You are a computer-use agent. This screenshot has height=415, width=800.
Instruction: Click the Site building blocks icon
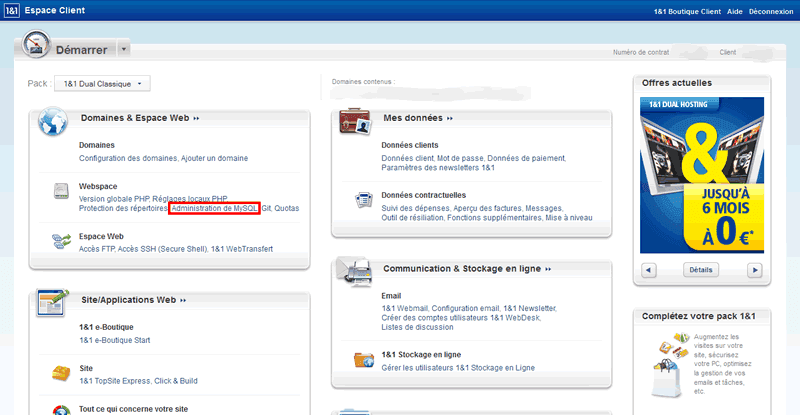click(61, 373)
